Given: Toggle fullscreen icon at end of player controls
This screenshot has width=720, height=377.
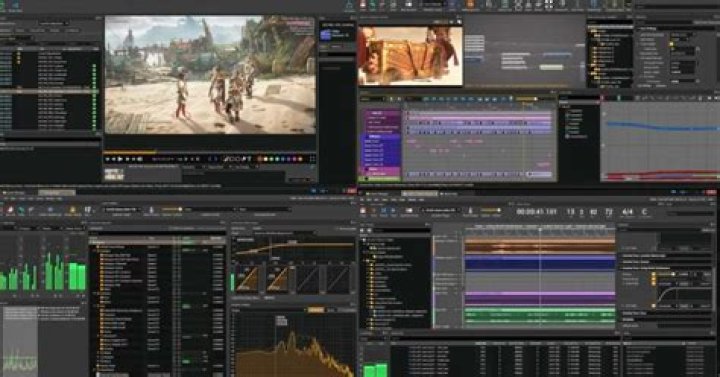Looking at the screenshot, I should pos(312,159).
